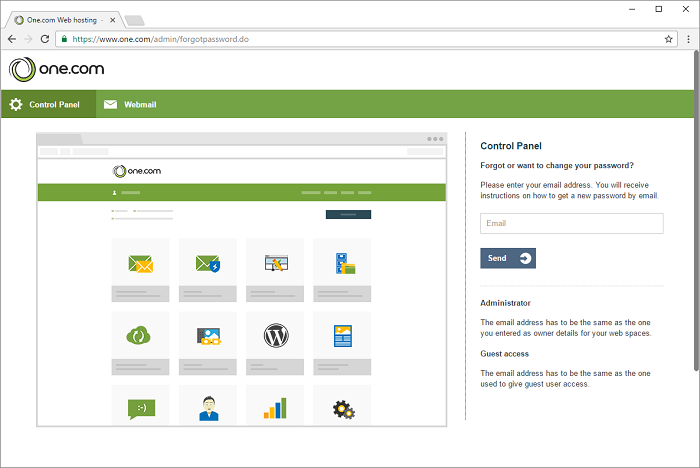The width and height of the screenshot is (700, 468).
Task: Click the support person avatar icon
Action: 208,409
